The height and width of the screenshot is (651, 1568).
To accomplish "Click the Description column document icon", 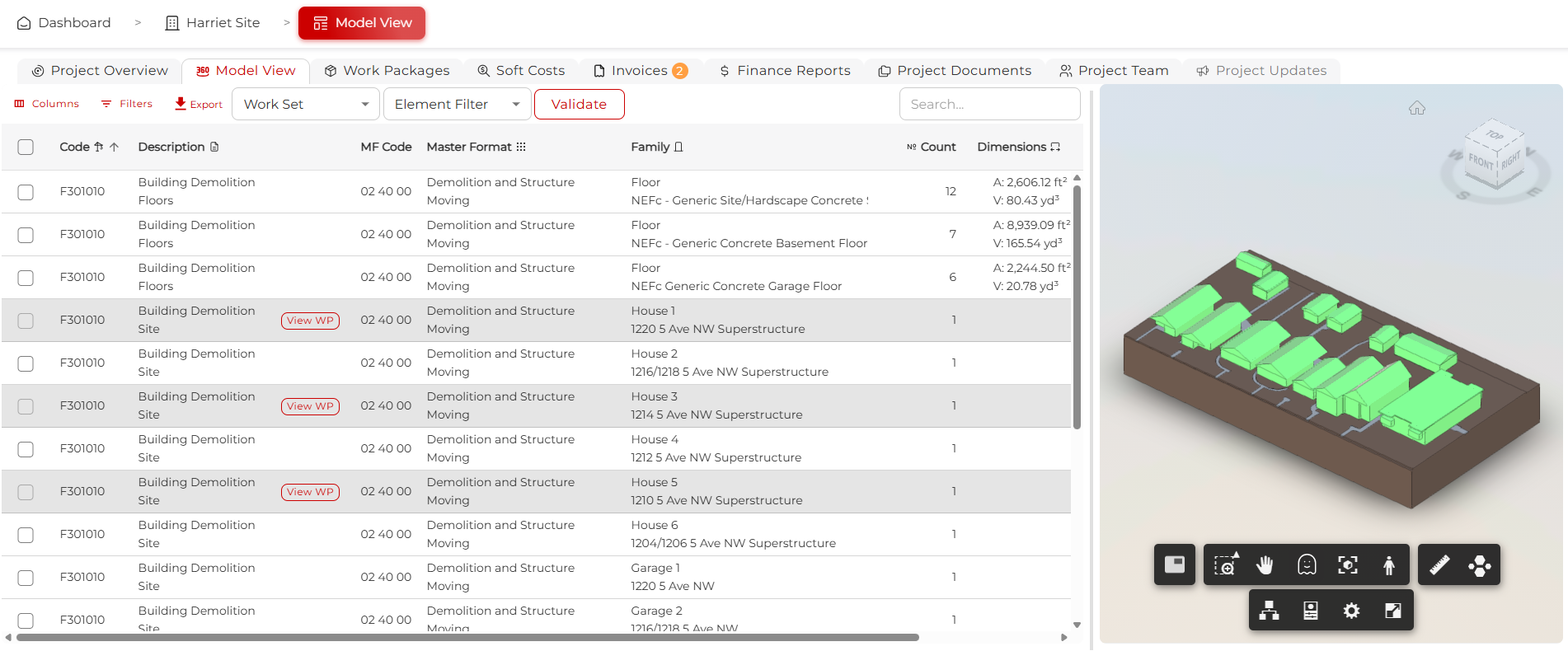I will pyautogui.click(x=214, y=147).
